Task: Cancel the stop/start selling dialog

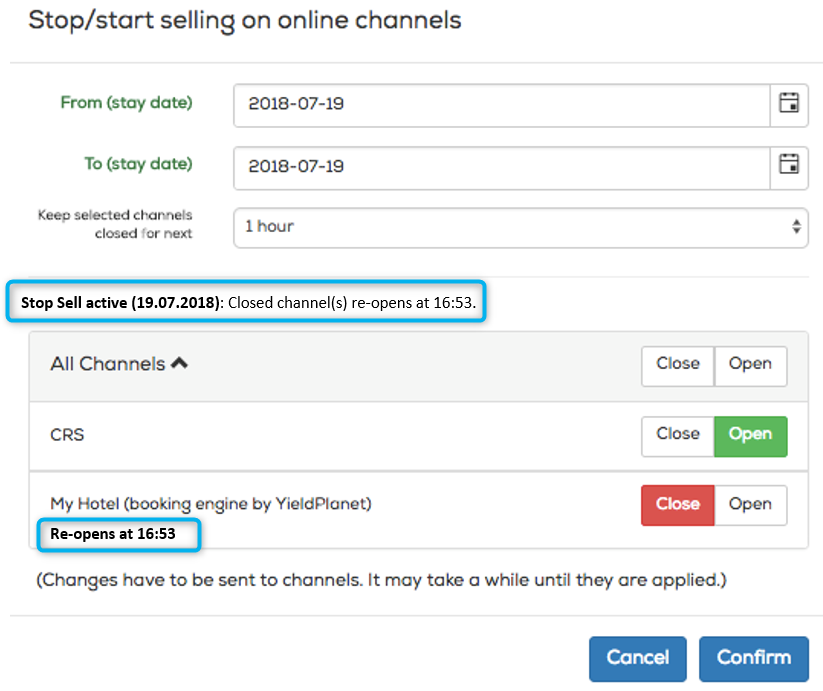Action: 637,658
